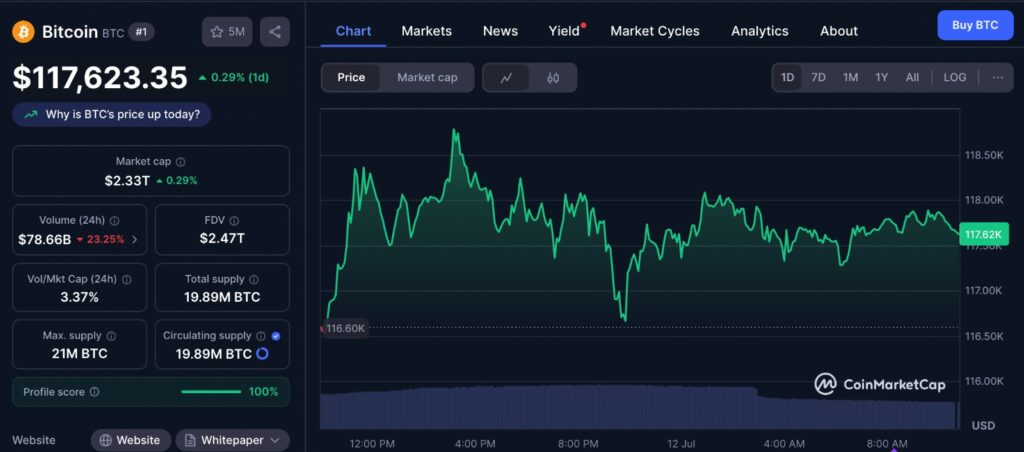The height and width of the screenshot is (452, 1024).
Task: Open the share icon button
Action: (275, 31)
